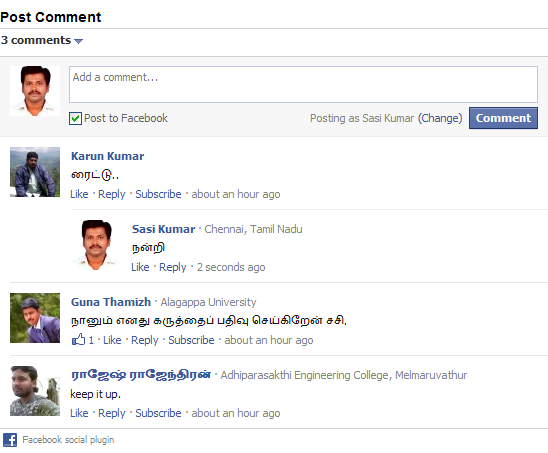Click the Change link next to Posting as

(x=440, y=118)
